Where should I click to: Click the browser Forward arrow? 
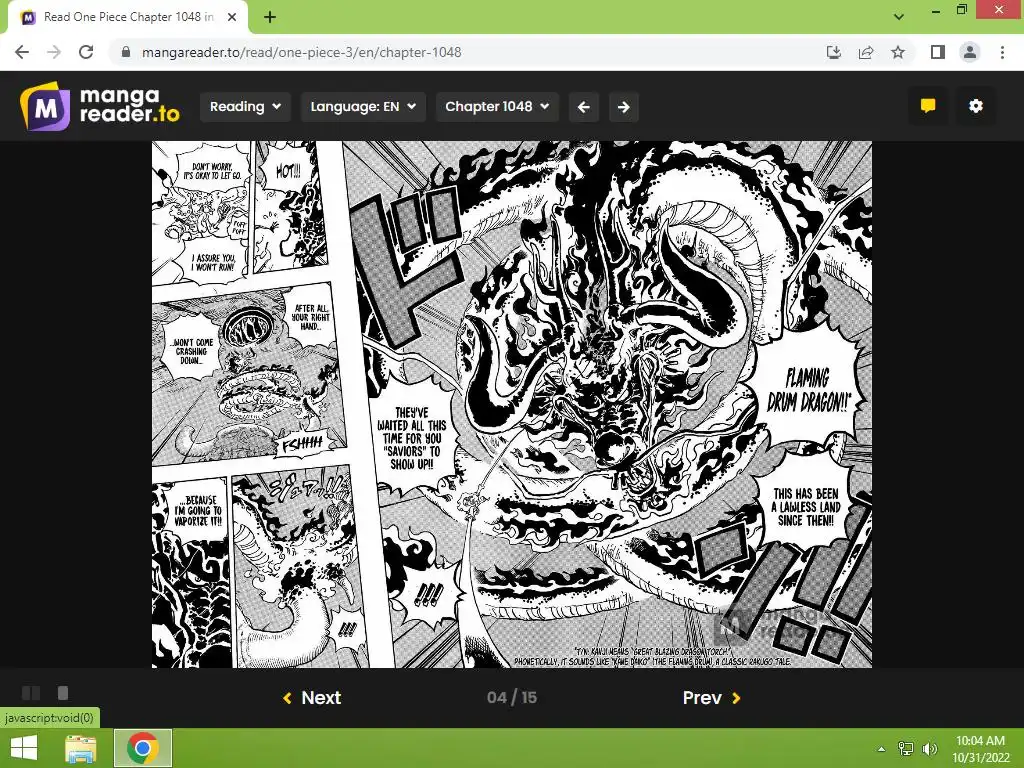54,52
